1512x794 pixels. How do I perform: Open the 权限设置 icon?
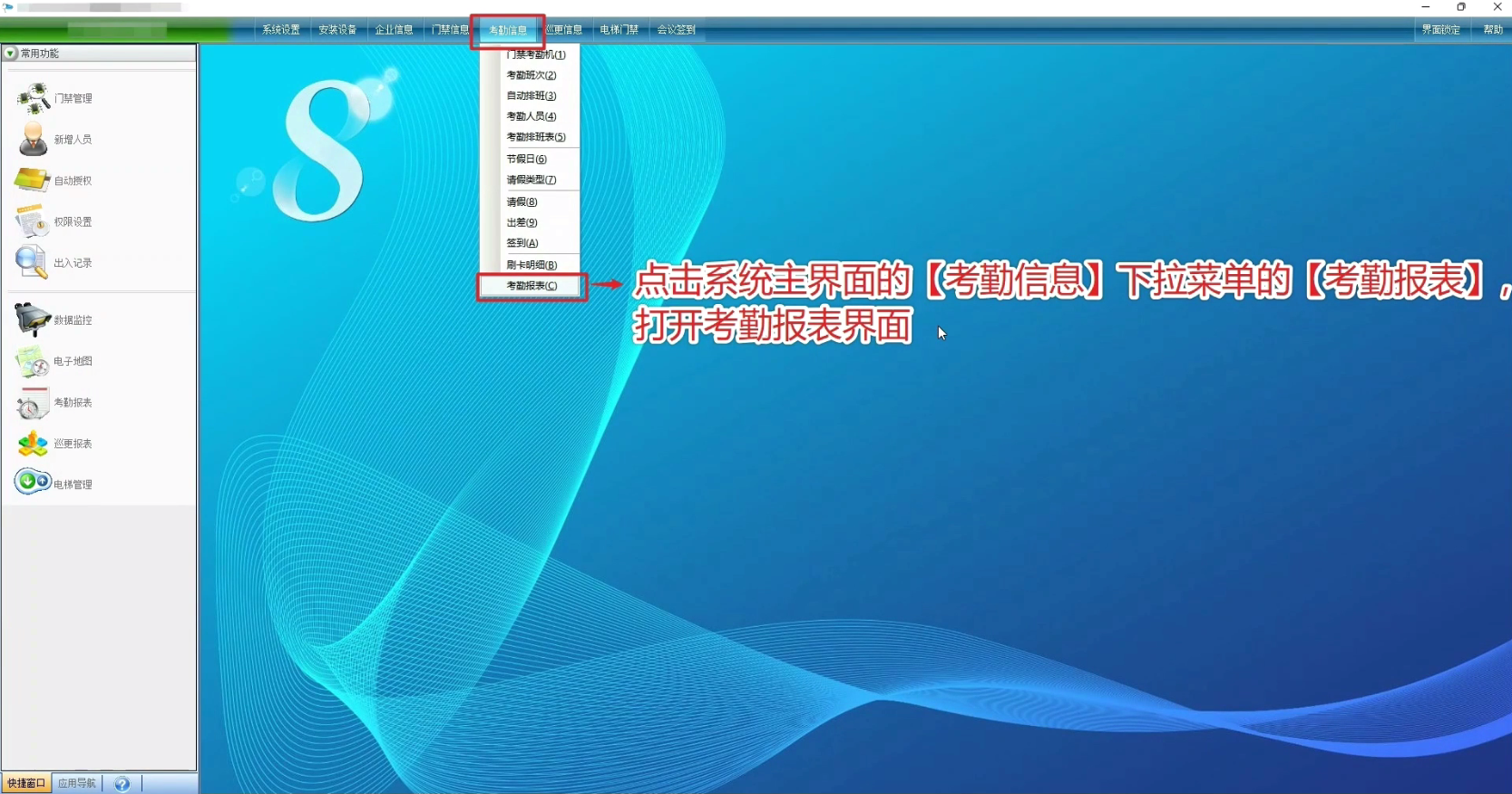(33, 221)
